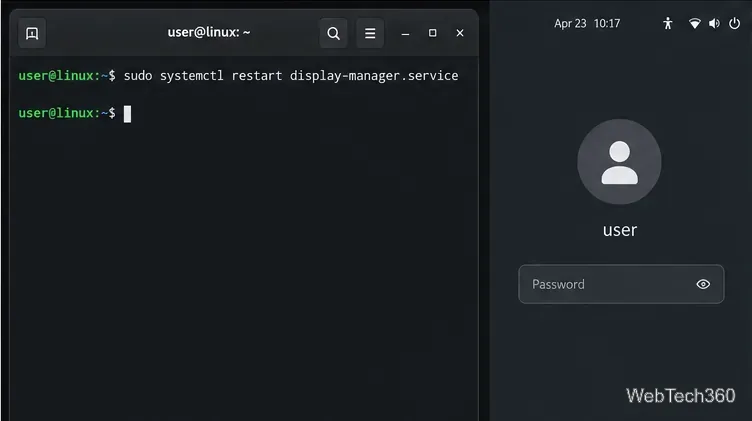The width and height of the screenshot is (752, 421).
Task: Click the terminal cursor at empty prompt
Action: tap(127, 114)
